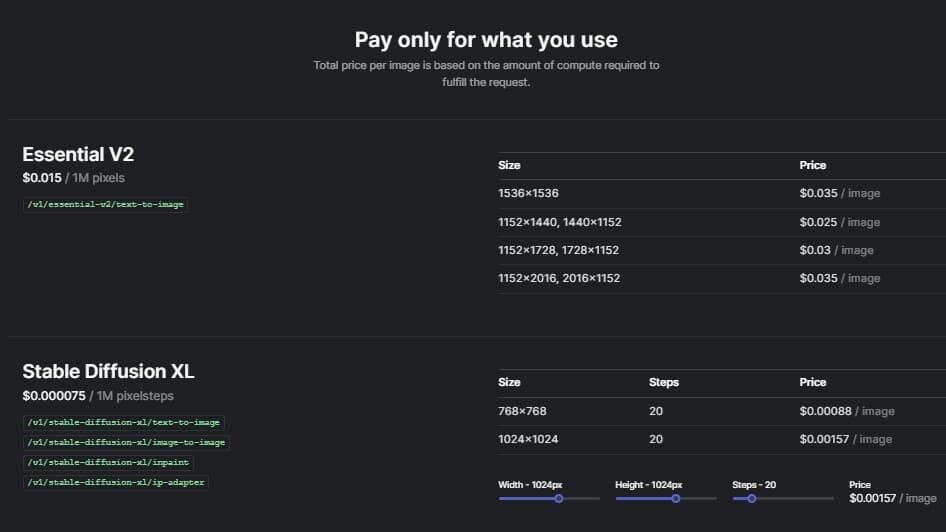Click the /v1/essential-v2/text-to-image endpoint tag
The image size is (946, 532).
(x=104, y=204)
